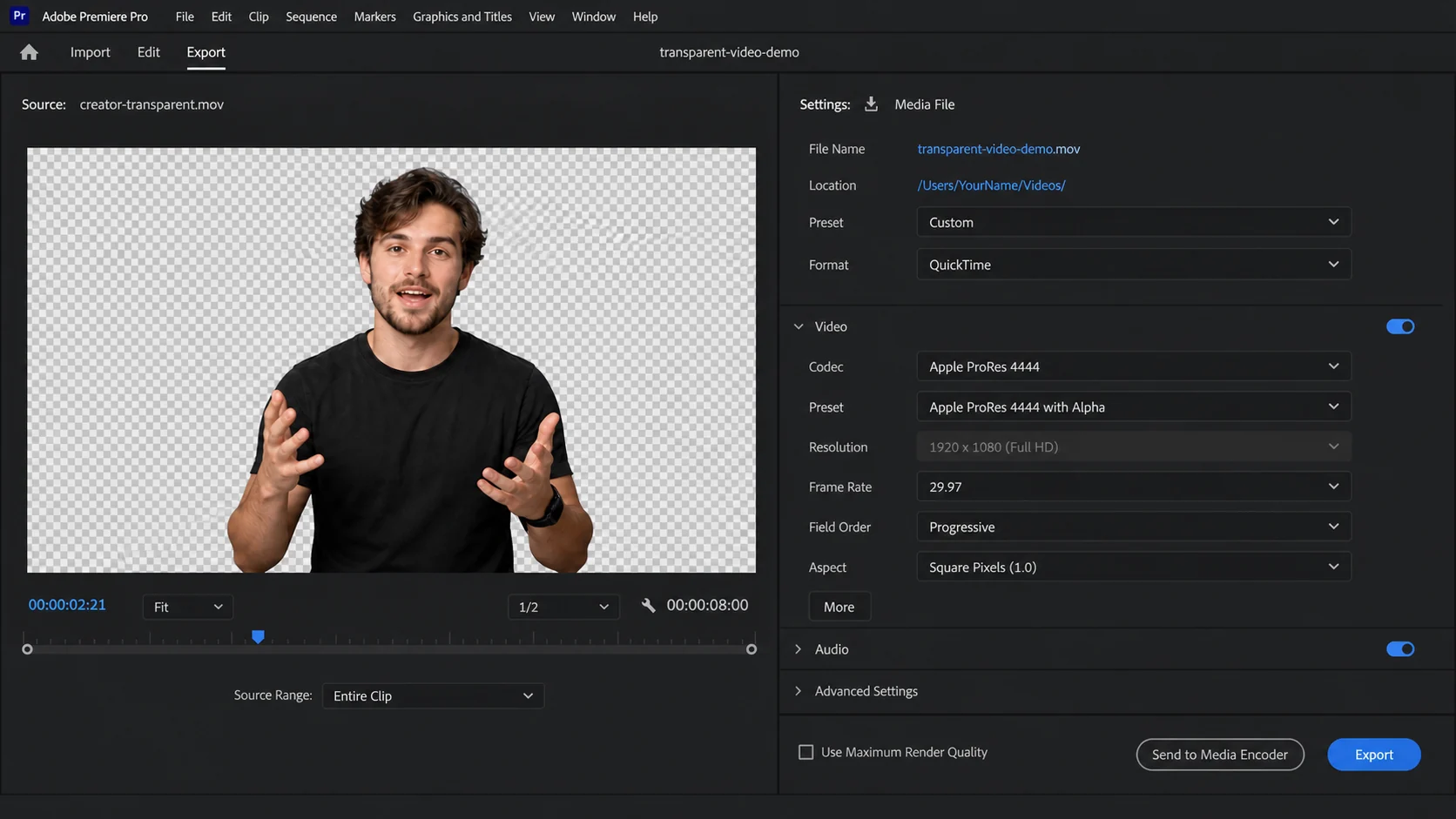Enable Use Maximum Render Quality checkbox
This screenshot has width=1456, height=819.
click(806, 752)
